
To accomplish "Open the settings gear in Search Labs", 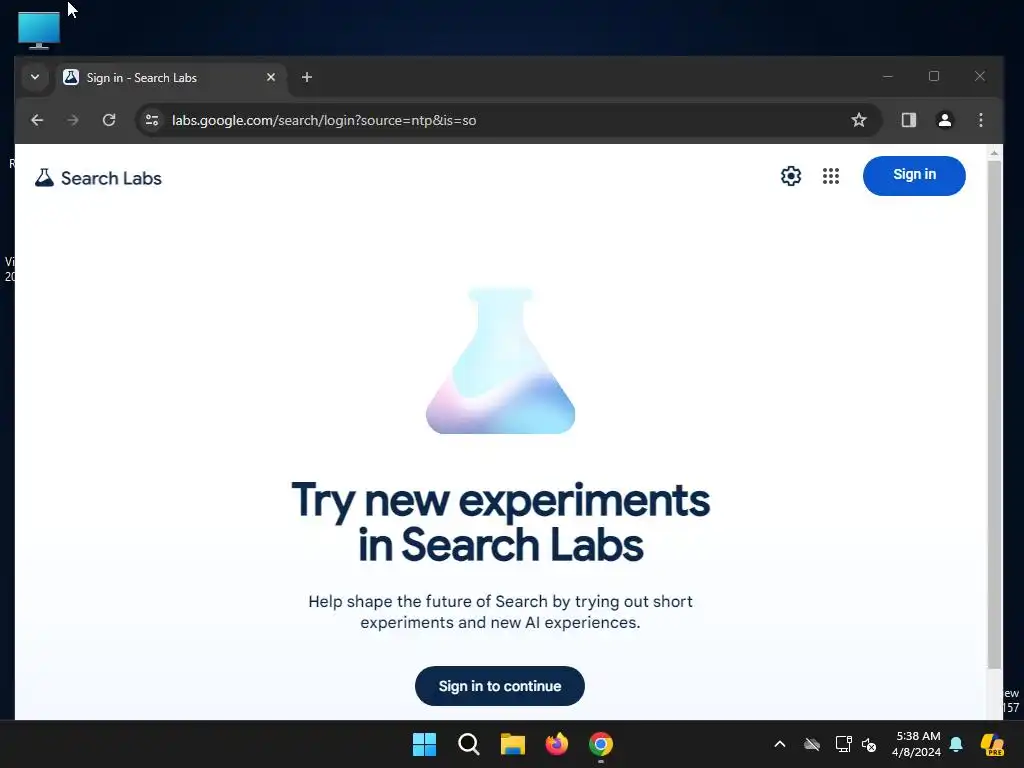I will pos(791,176).
